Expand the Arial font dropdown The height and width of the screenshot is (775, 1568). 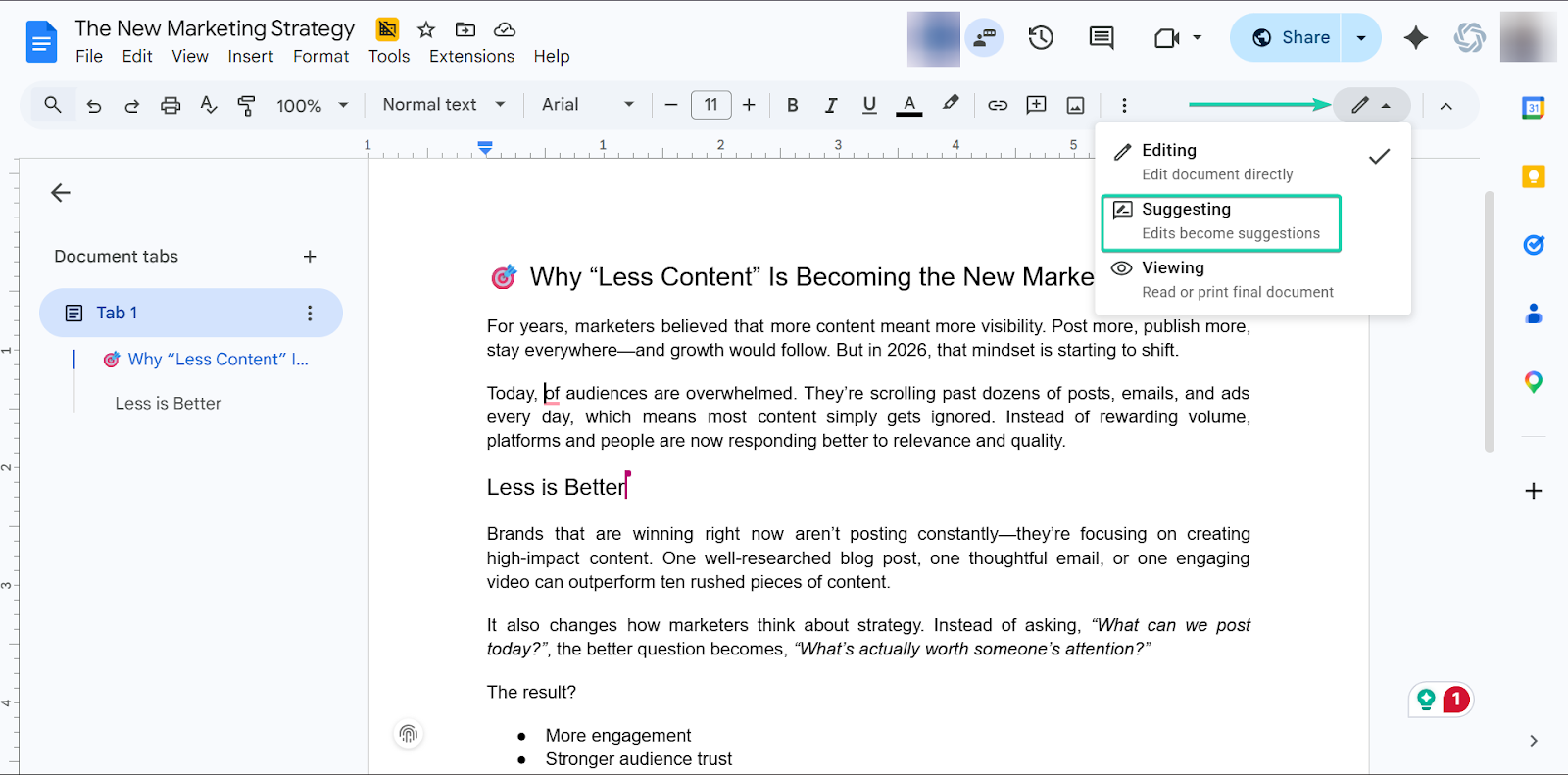(x=587, y=105)
